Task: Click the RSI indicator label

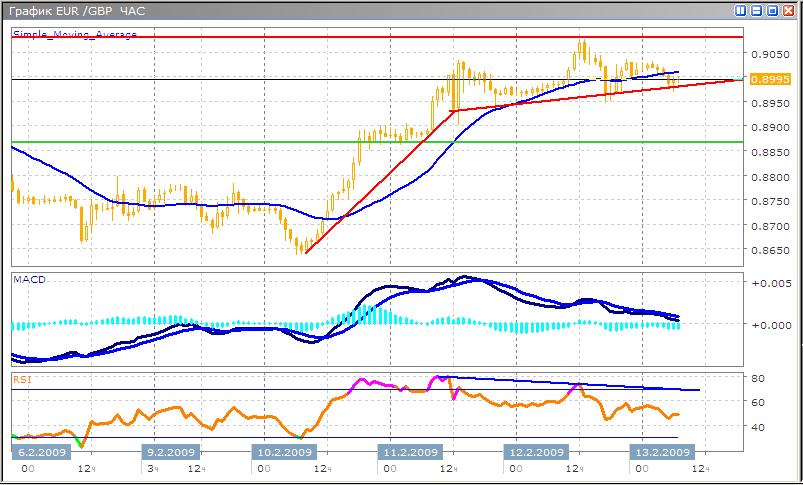Action: (22, 380)
